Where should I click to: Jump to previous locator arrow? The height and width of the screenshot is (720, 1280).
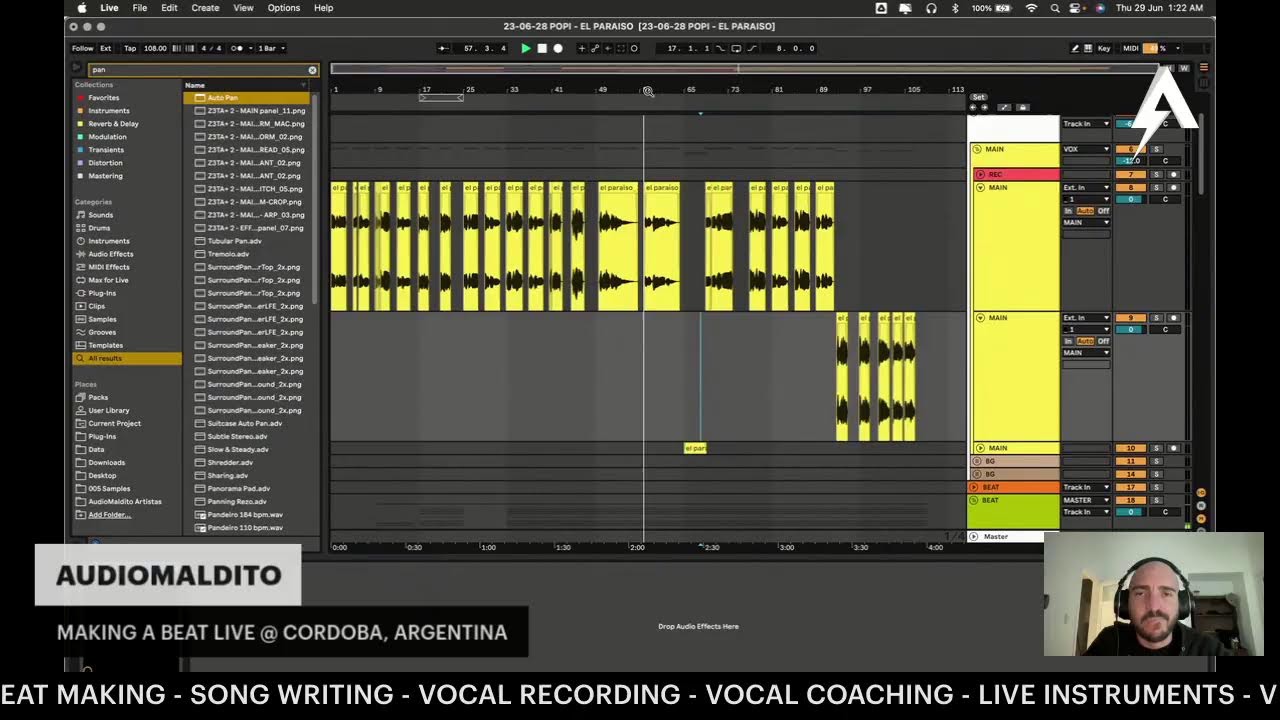(x=973, y=107)
